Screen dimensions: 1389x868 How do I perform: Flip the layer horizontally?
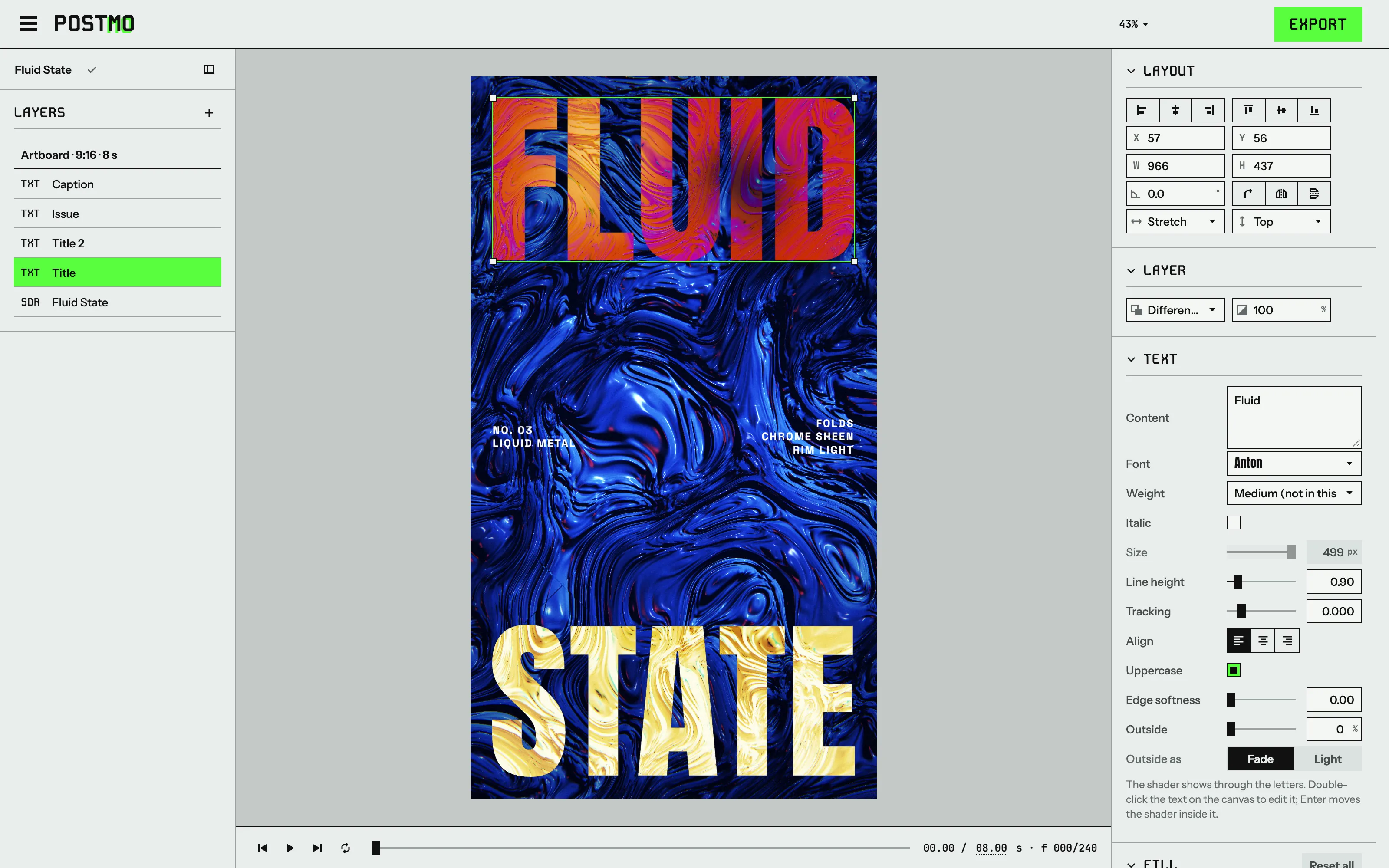point(1281,194)
